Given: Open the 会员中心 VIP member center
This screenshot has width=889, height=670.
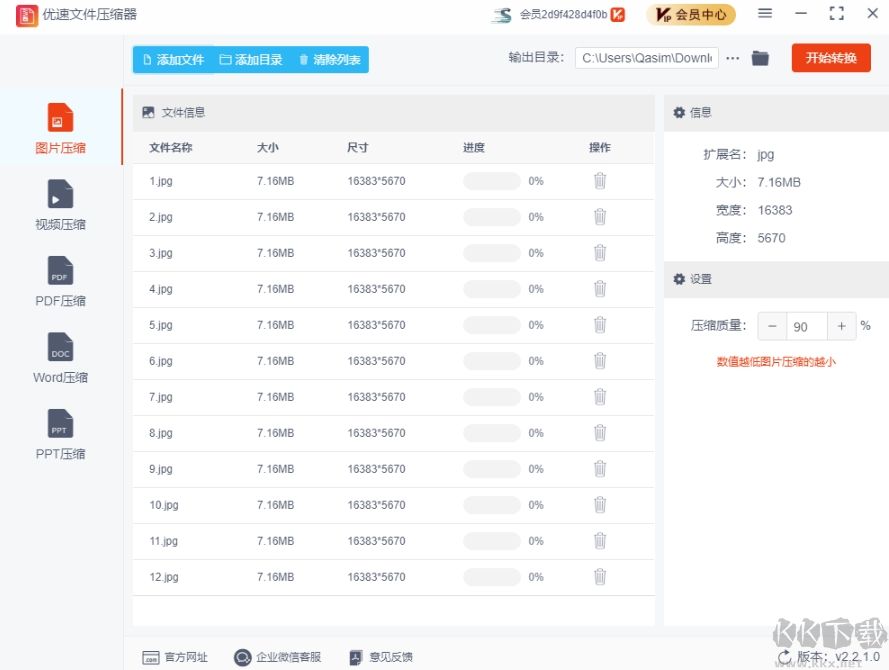Looking at the screenshot, I should coord(691,15).
